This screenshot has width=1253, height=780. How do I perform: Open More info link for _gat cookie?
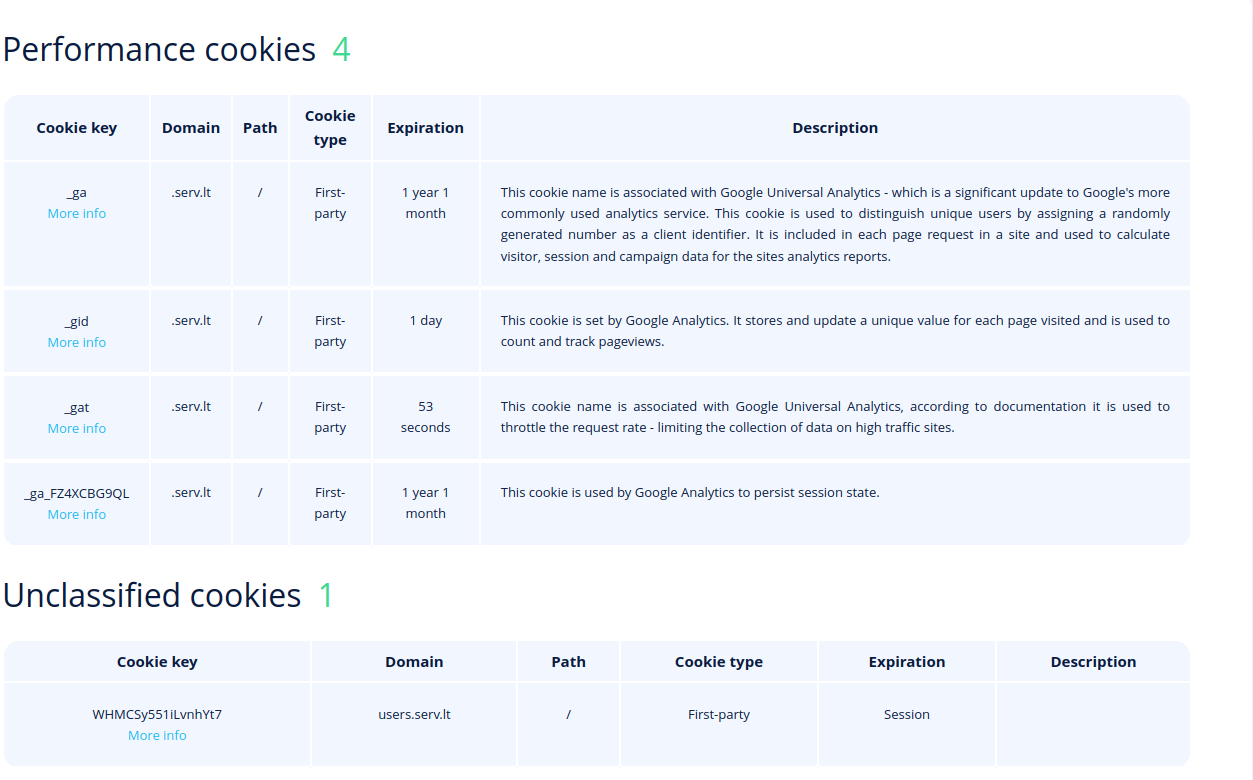(x=77, y=428)
